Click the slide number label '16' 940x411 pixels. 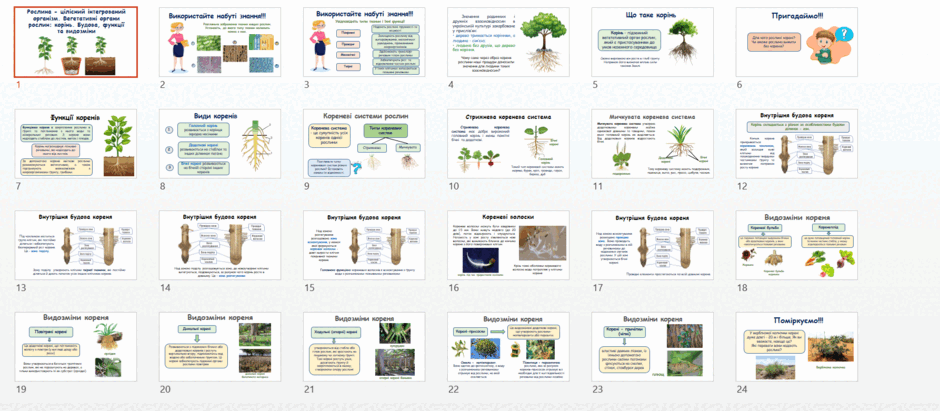(453, 288)
